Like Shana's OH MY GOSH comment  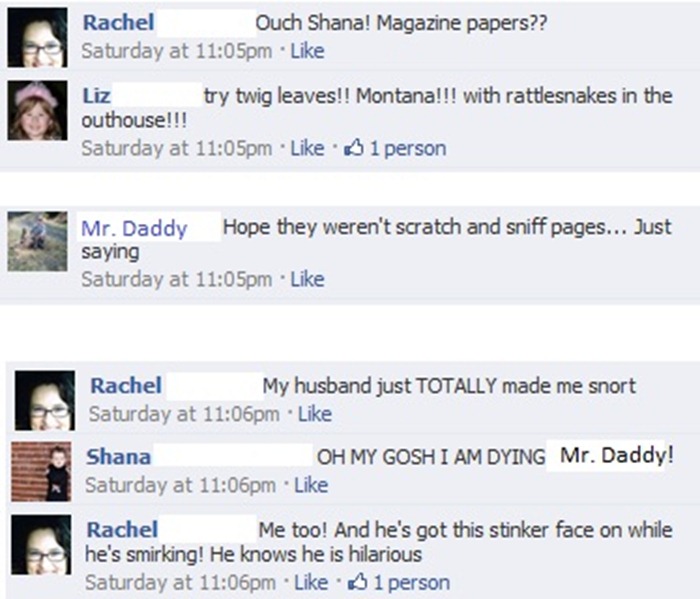point(311,485)
